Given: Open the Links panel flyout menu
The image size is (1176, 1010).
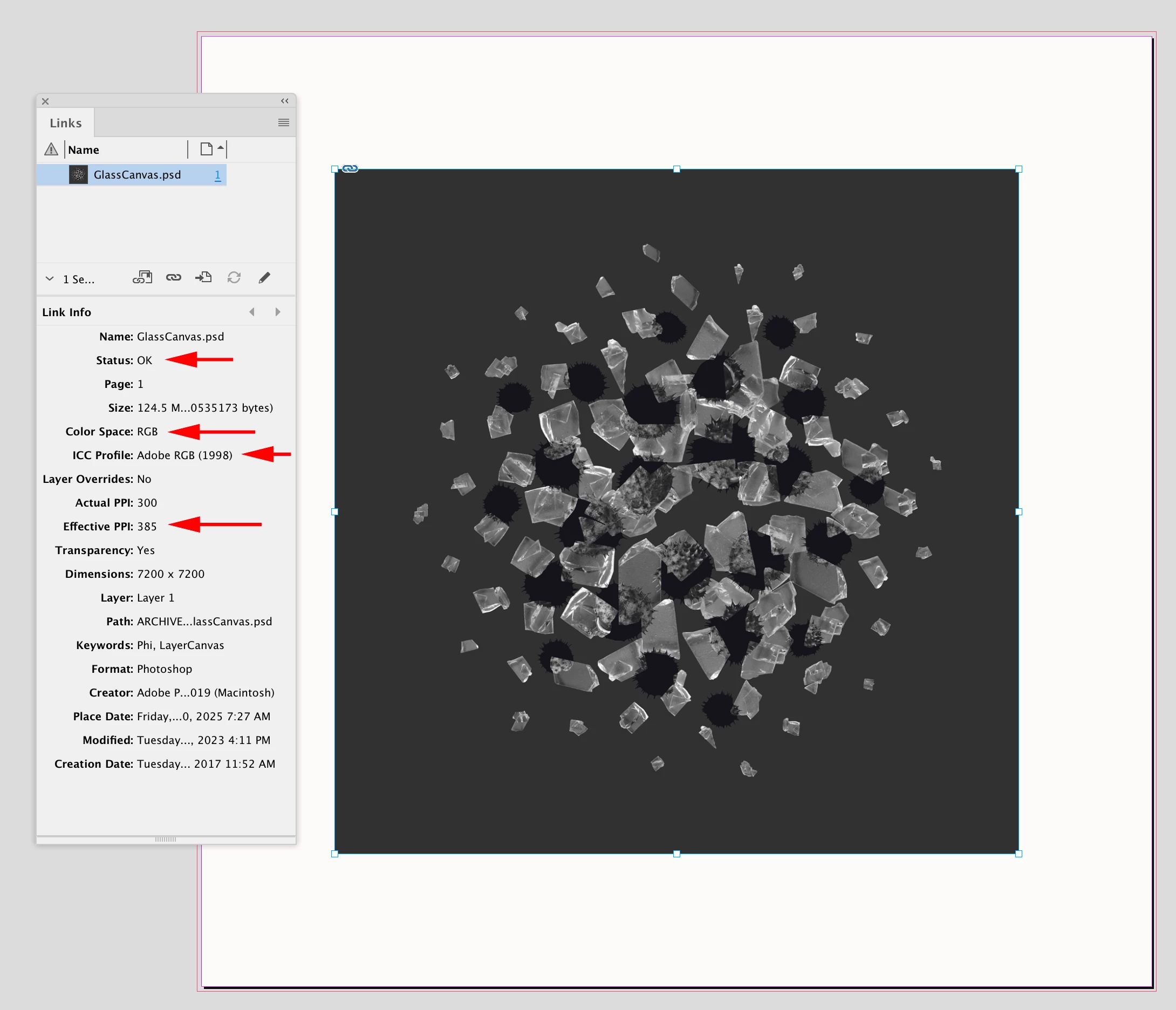Looking at the screenshot, I should point(283,122).
